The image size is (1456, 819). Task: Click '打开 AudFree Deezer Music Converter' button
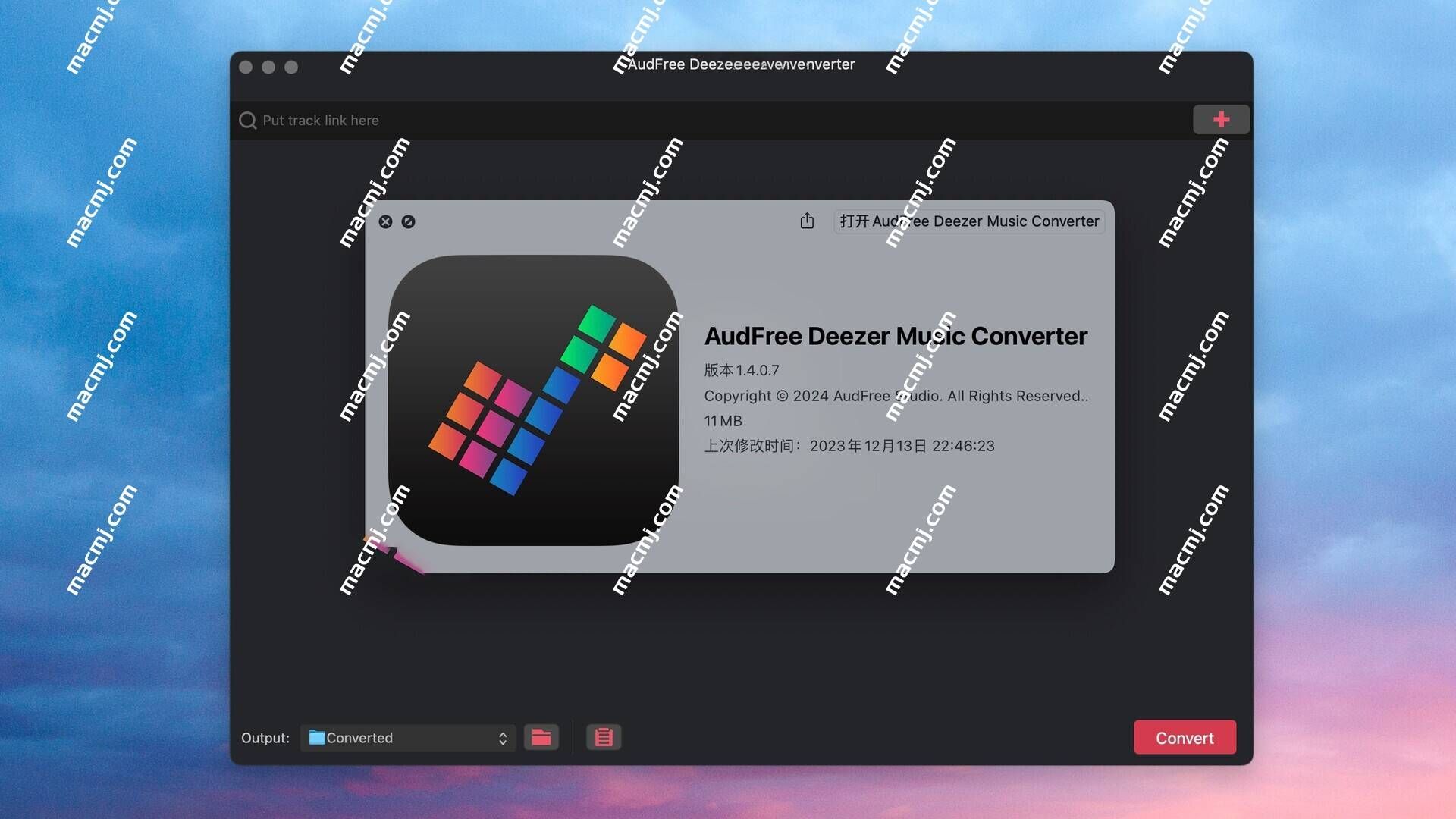point(968,221)
